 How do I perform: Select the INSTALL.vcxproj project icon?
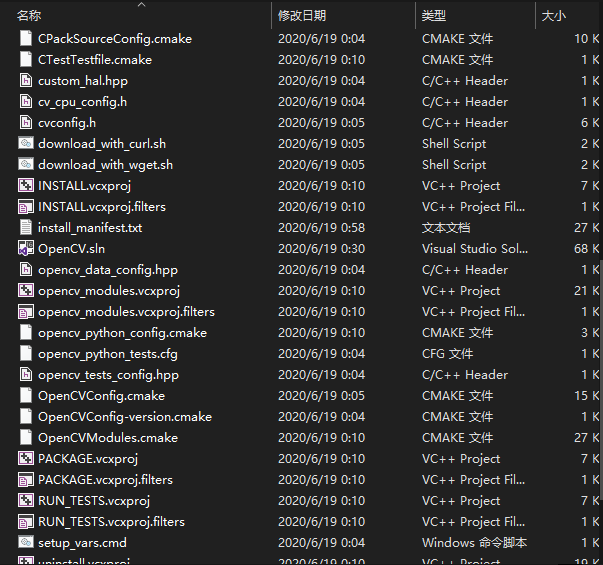tap(26, 185)
